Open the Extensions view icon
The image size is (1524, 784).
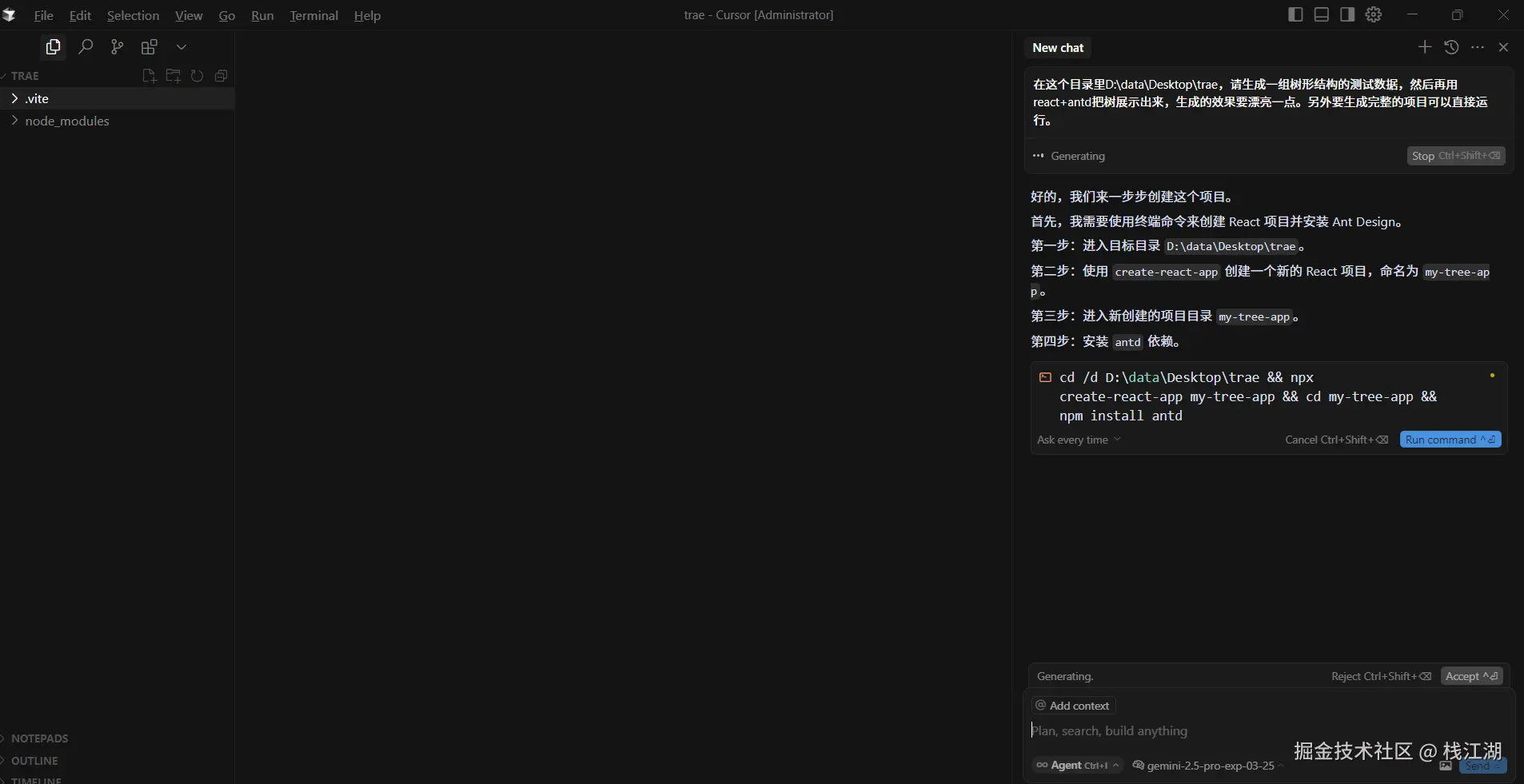point(150,47)
